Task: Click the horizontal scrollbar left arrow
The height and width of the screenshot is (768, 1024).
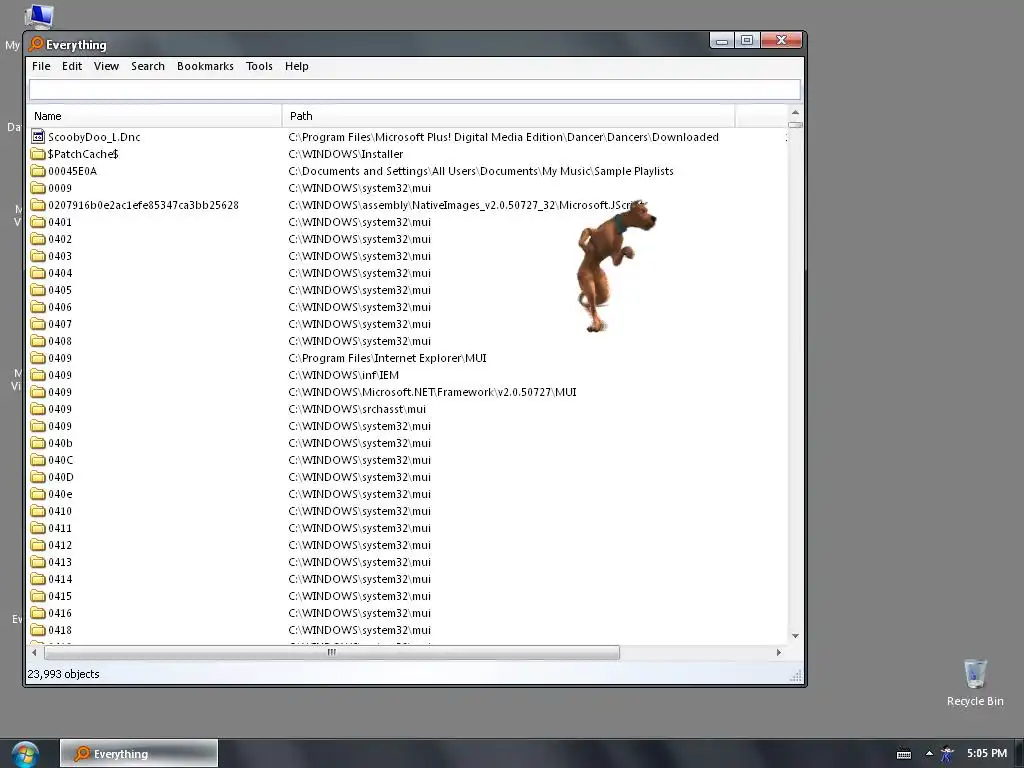Action: point(34,652)
